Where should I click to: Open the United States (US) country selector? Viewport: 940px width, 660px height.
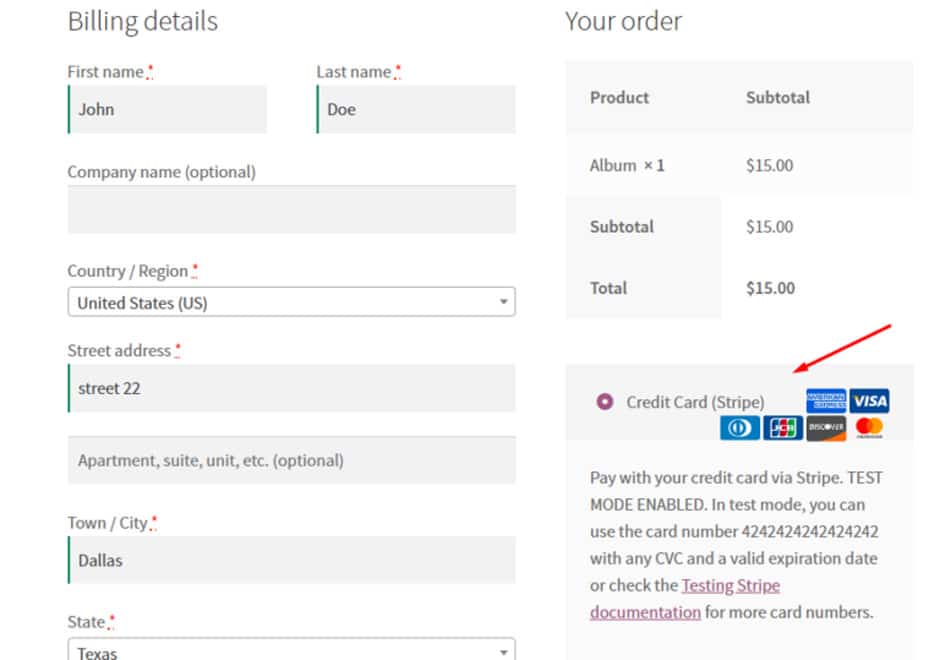point(290,301)
